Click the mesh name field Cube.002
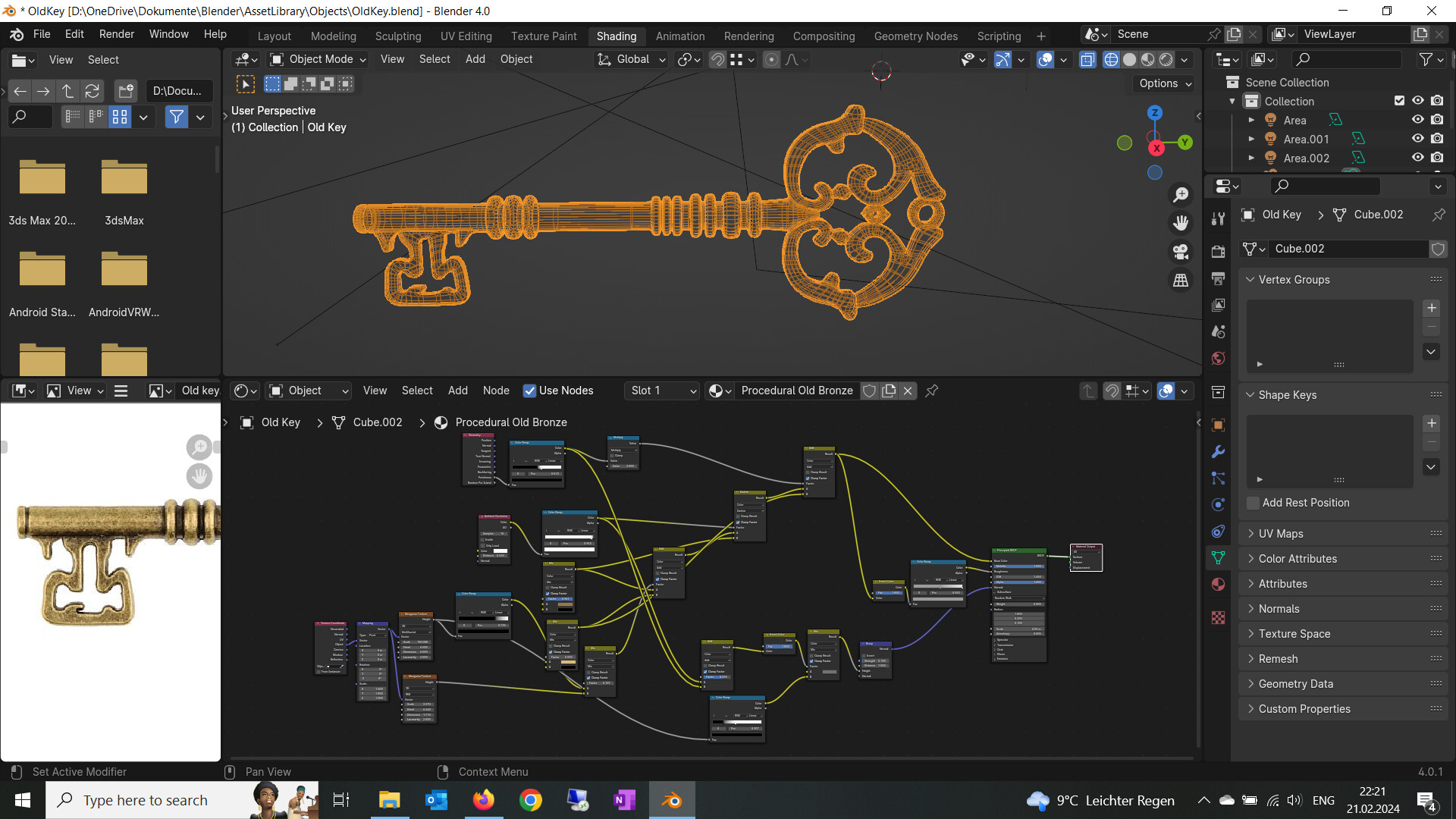1456x819 pixels. click(1350, 249)
